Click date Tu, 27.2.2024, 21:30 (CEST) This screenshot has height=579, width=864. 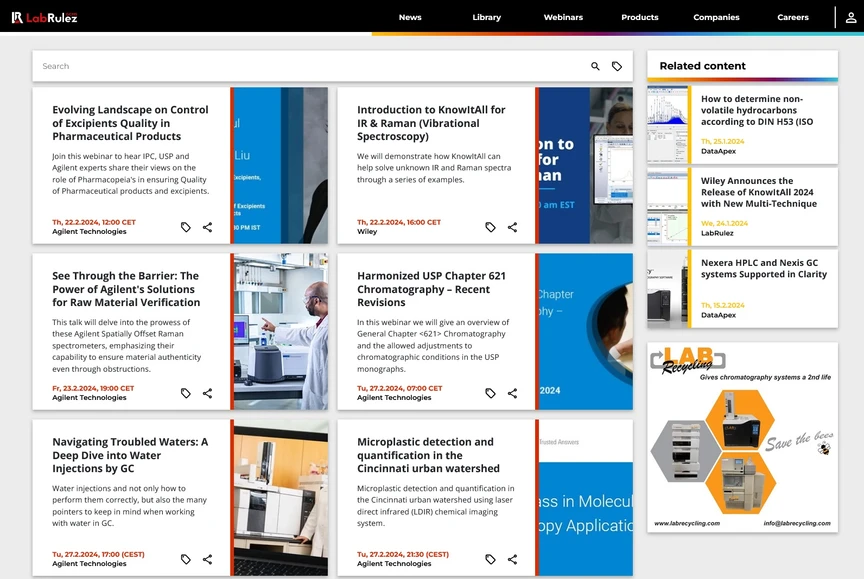click(403, 554)
